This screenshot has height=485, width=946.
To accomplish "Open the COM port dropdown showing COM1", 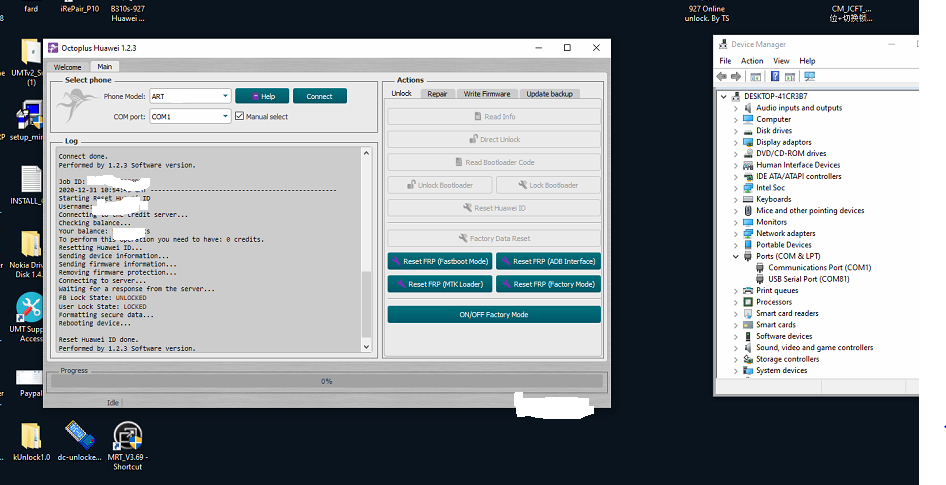I will [x=190, y=116].
